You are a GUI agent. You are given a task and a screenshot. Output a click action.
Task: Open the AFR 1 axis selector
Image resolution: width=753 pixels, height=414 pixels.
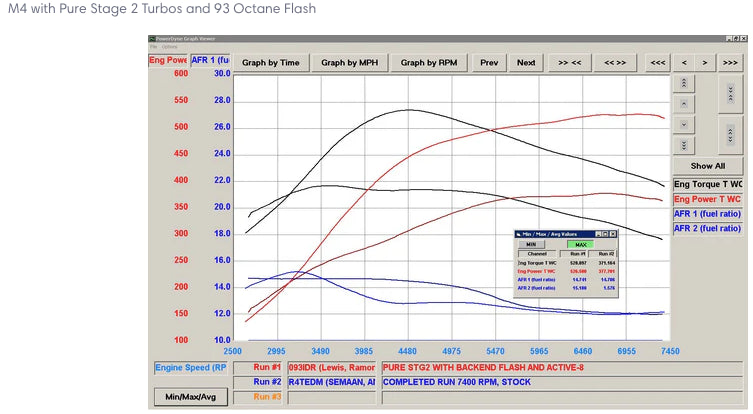point(210,60)
